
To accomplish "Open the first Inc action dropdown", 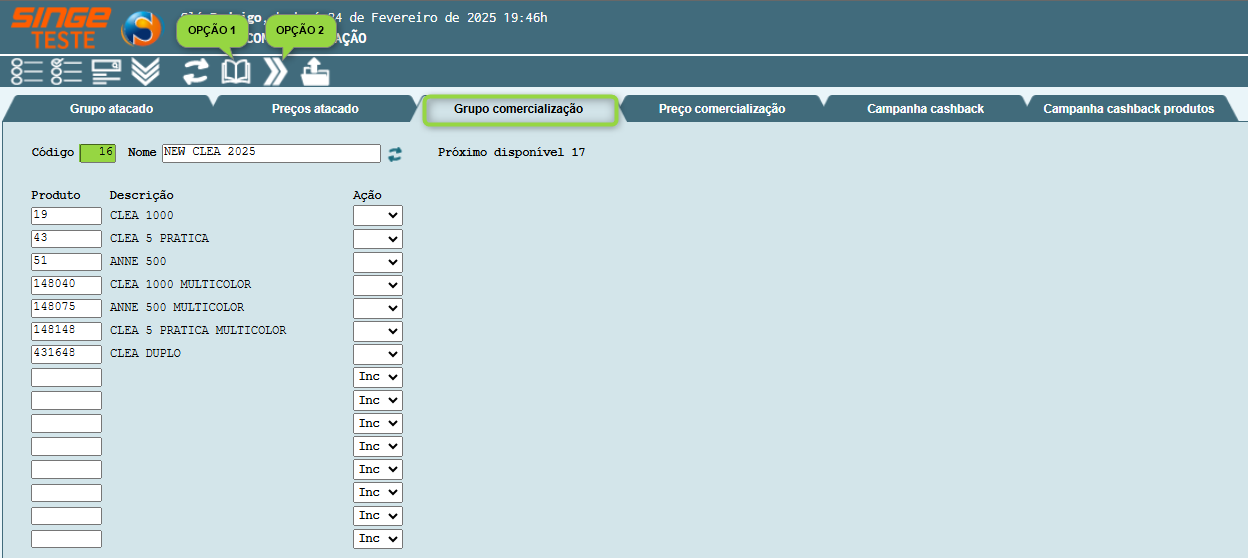I will (x=377, y=377).
